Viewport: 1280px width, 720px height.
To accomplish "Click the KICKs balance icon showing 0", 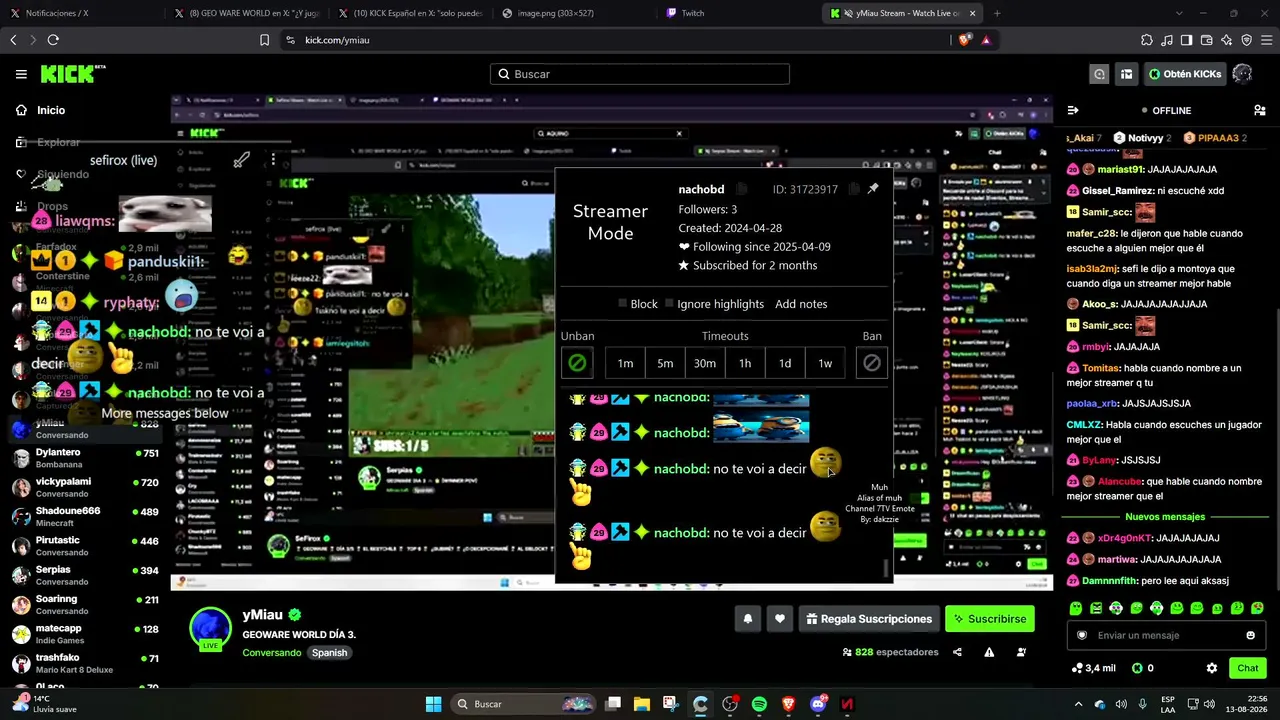I will tap(1142, 668).
